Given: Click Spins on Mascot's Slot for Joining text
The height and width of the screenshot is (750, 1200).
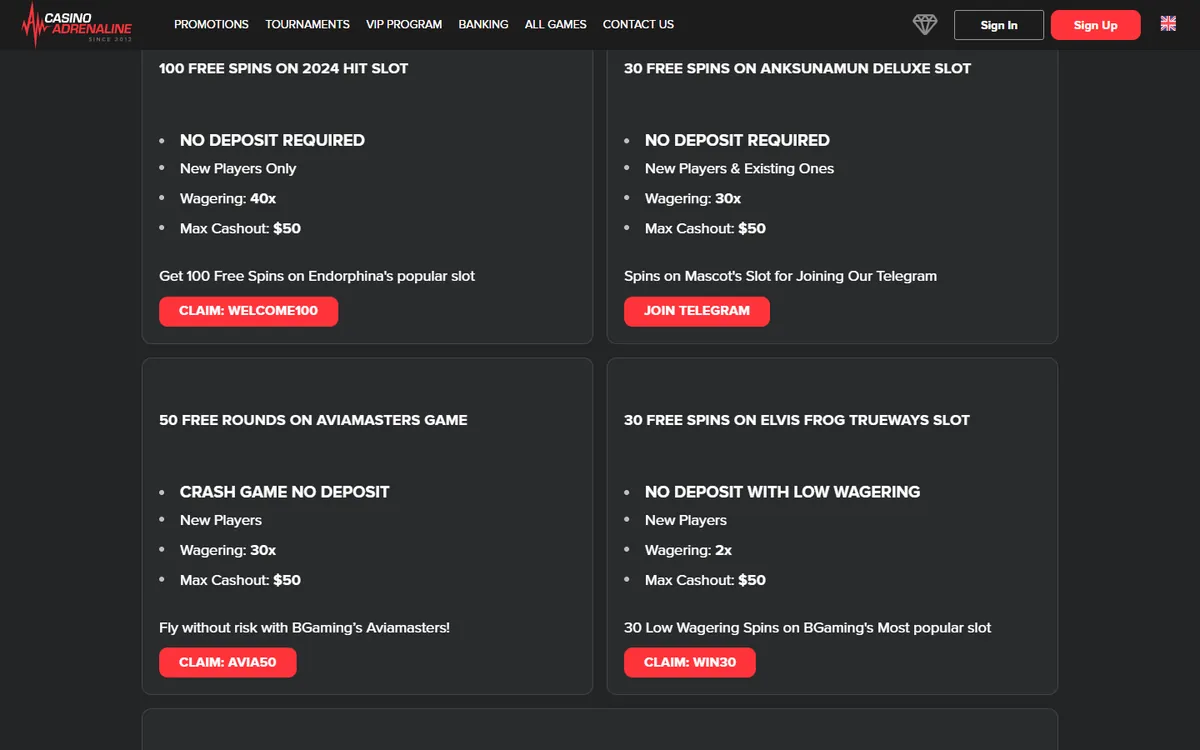Looking at the screenshot, I should (781, 276).
